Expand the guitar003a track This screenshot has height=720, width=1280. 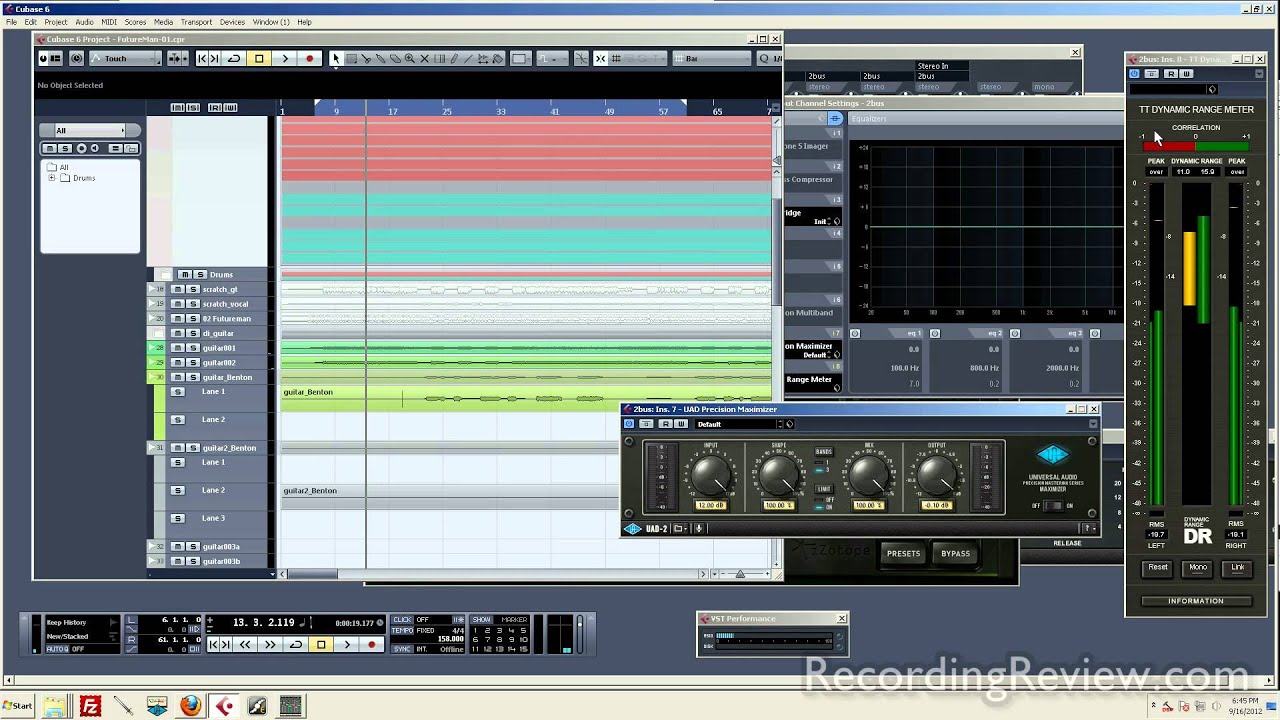click(152, 547)
